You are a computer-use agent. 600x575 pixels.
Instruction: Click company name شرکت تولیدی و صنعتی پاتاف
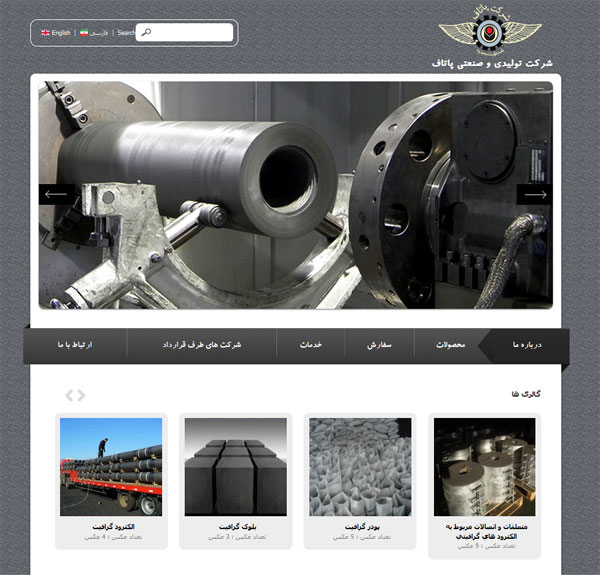click(492, 63)
